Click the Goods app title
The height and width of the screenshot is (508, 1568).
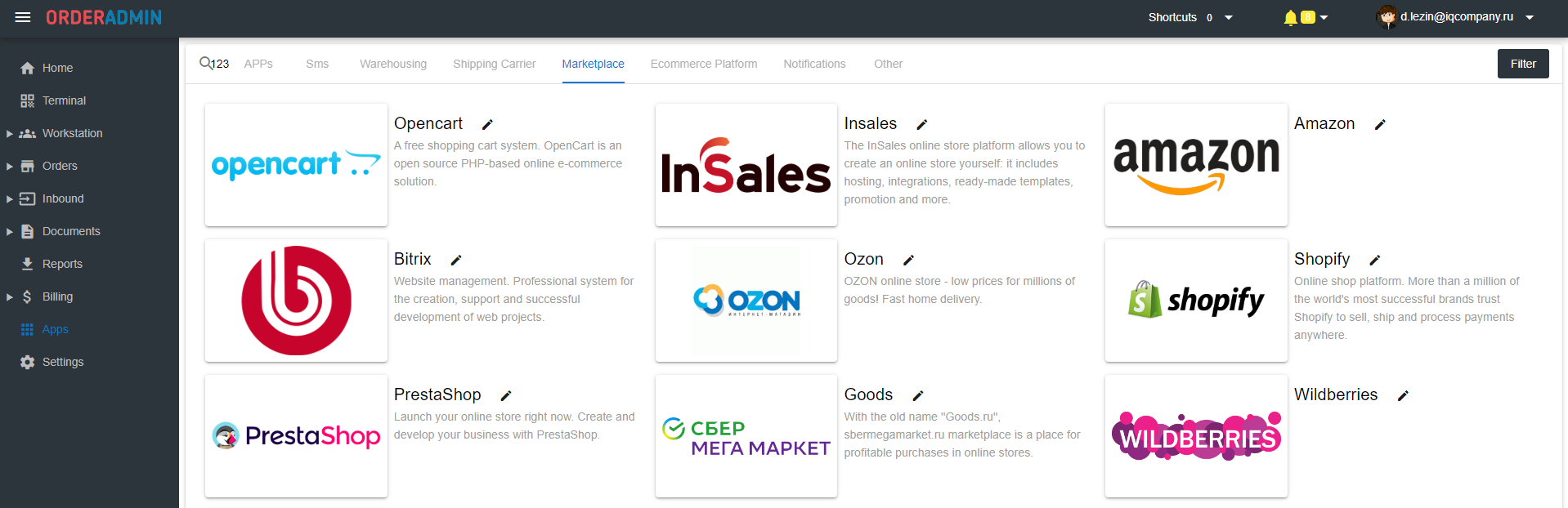[x=869, y=394]
